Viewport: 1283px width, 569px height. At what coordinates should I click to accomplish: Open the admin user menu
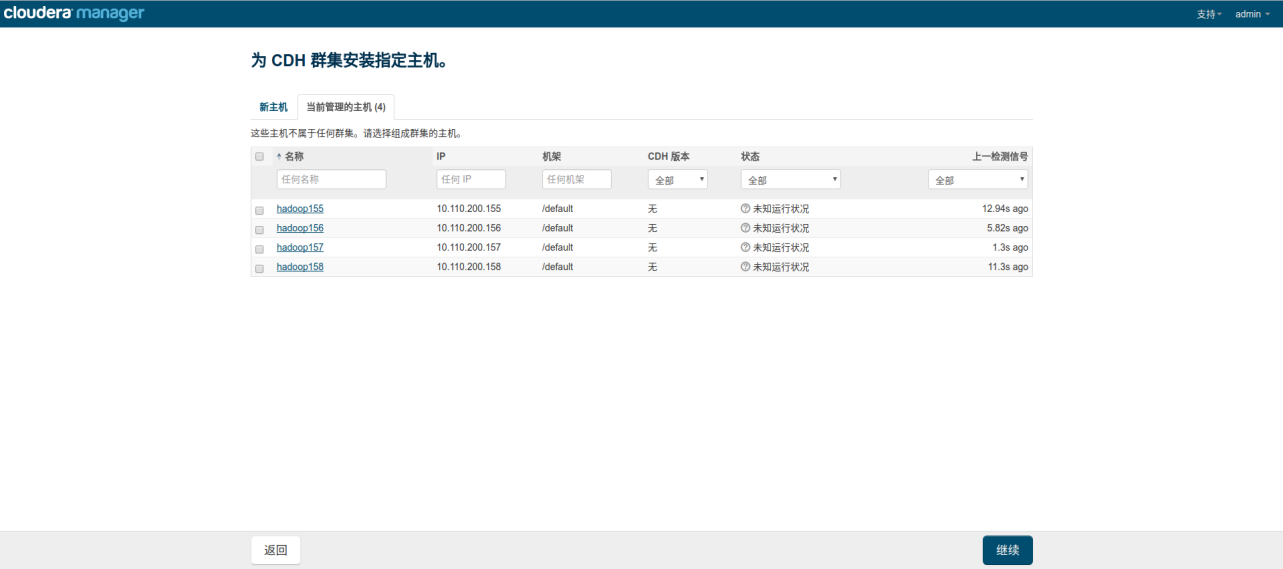click(1252, 14)
